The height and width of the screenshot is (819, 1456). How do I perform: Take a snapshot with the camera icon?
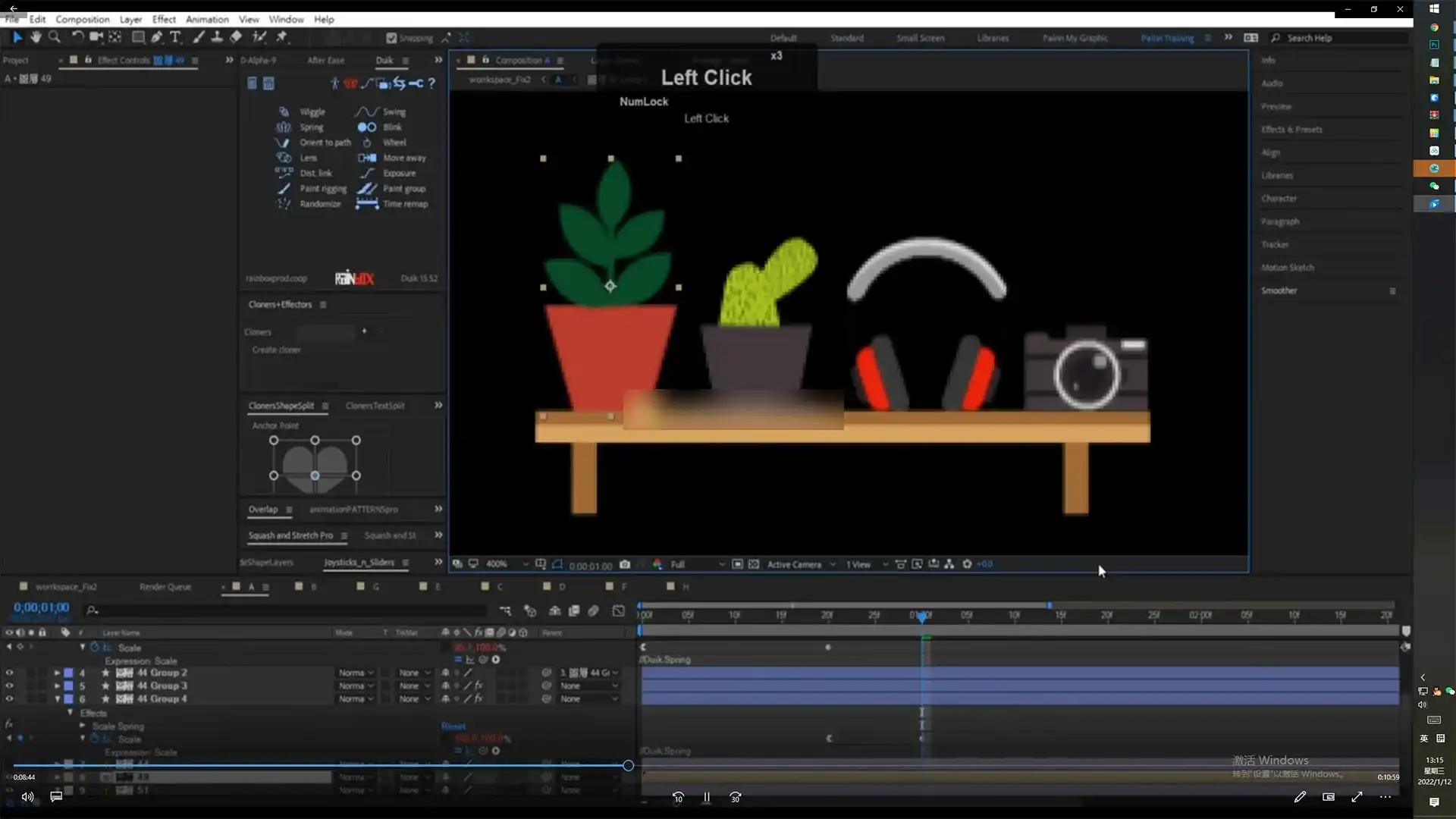click(625, 564)
